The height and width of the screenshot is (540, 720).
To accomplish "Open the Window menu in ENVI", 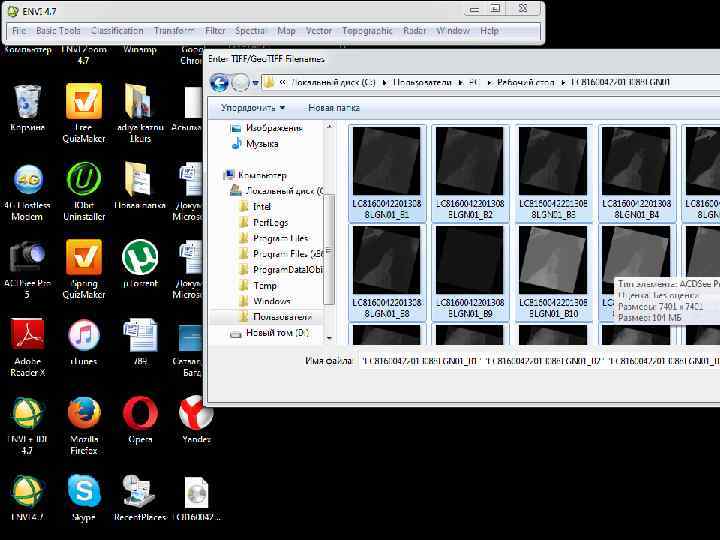I will (453, 31).
